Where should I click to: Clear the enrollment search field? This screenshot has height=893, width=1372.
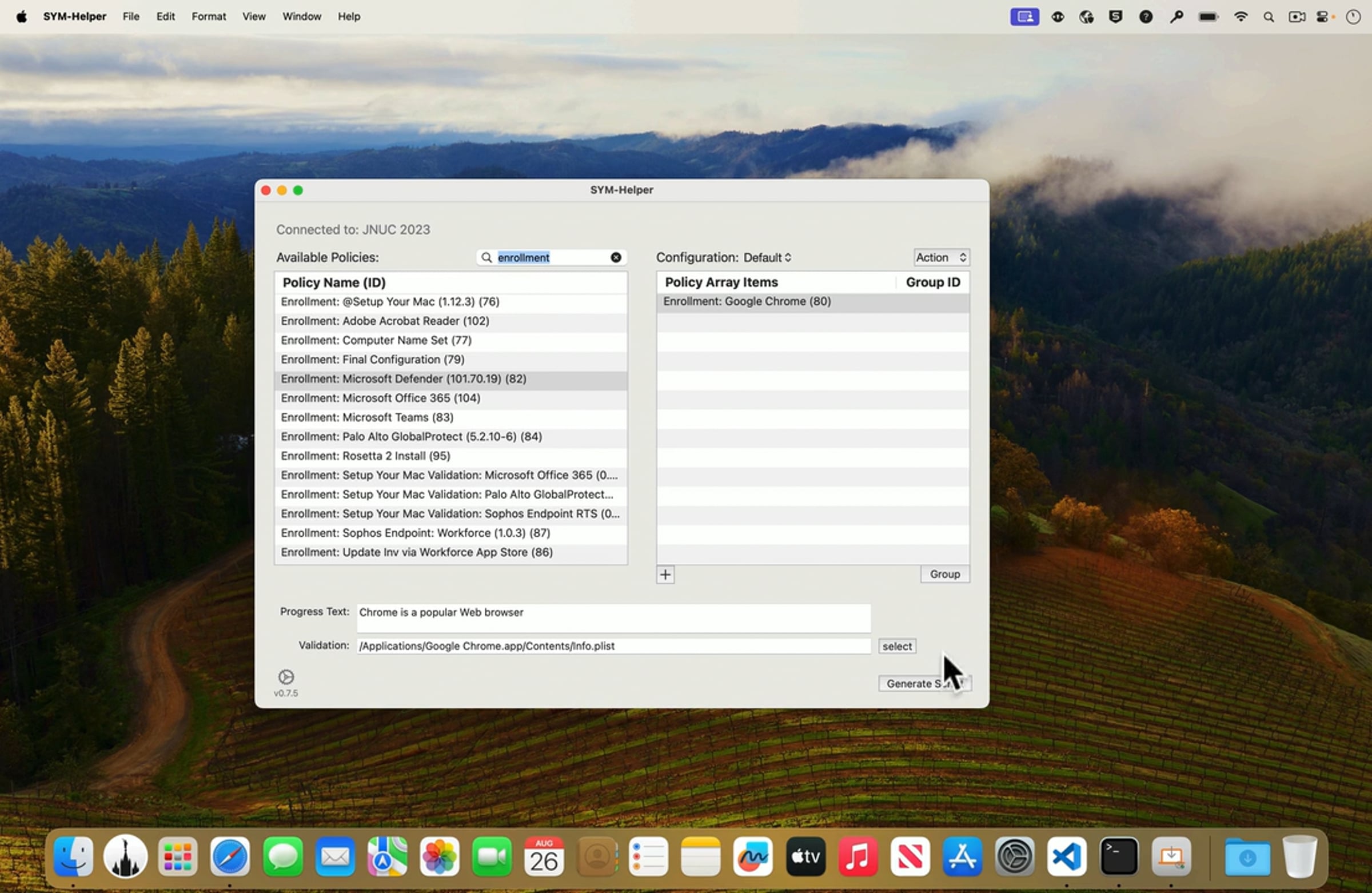pyautogui.click(x=616, y=257)
